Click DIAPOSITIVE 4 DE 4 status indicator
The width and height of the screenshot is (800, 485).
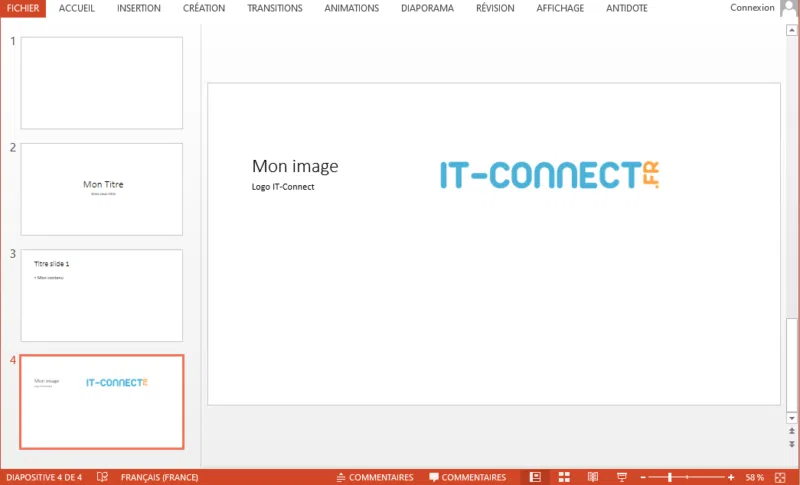(x=44, y=477)
